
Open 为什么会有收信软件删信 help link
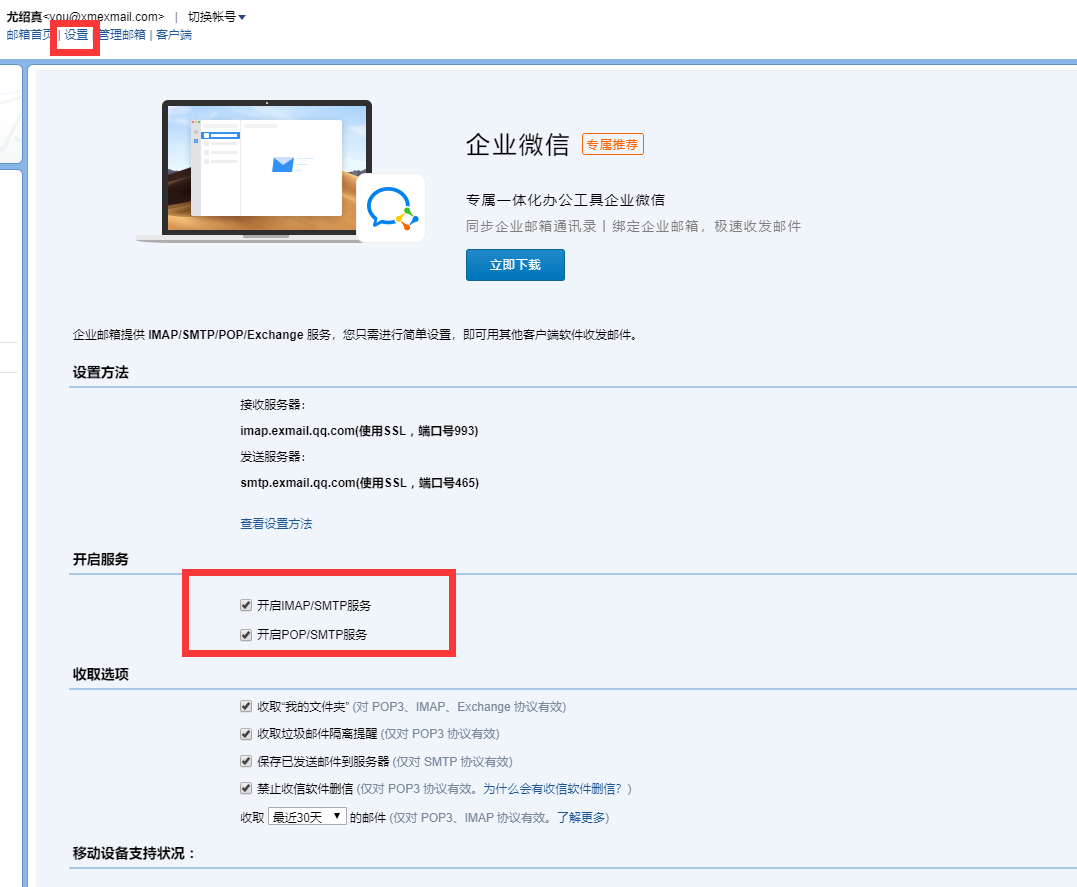553,789
